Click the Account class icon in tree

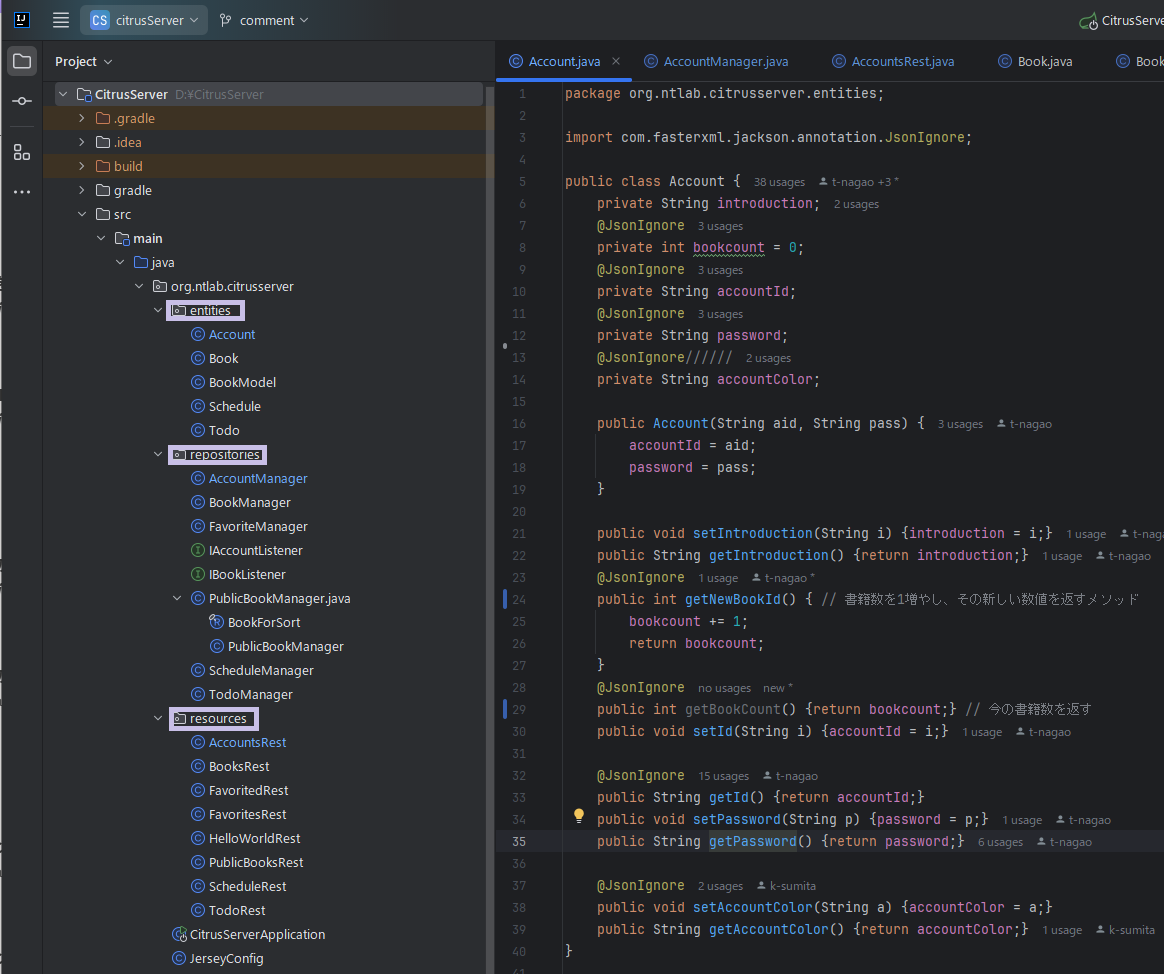(x=197, y=334)
